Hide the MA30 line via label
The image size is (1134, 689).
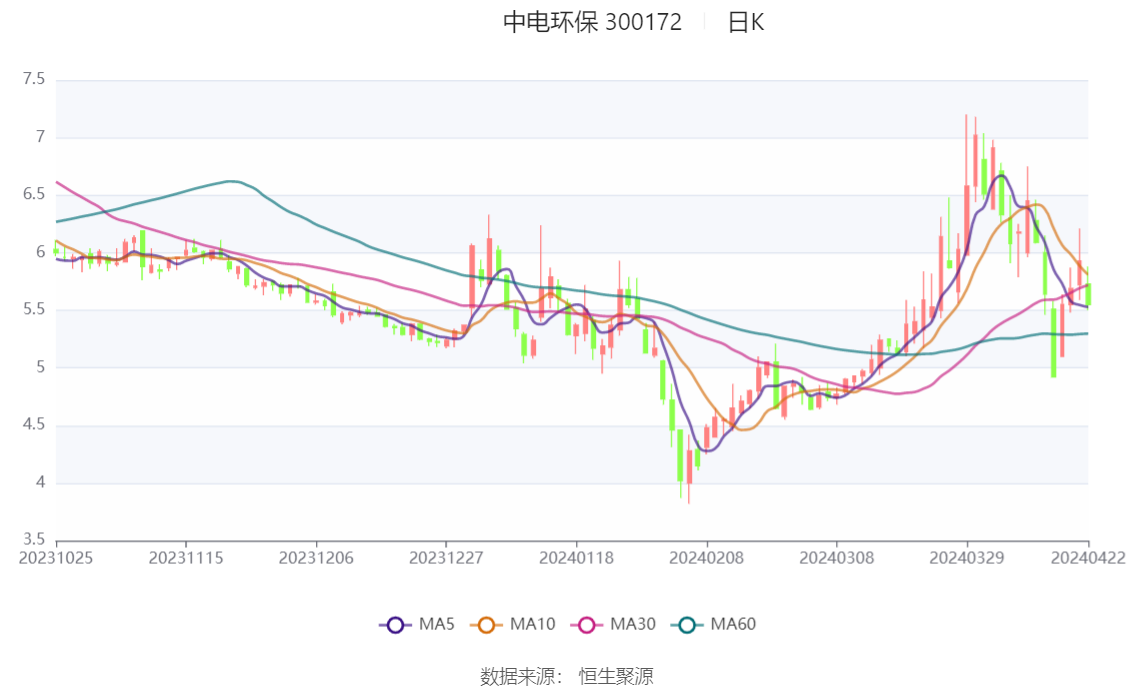tap(633, 624)
